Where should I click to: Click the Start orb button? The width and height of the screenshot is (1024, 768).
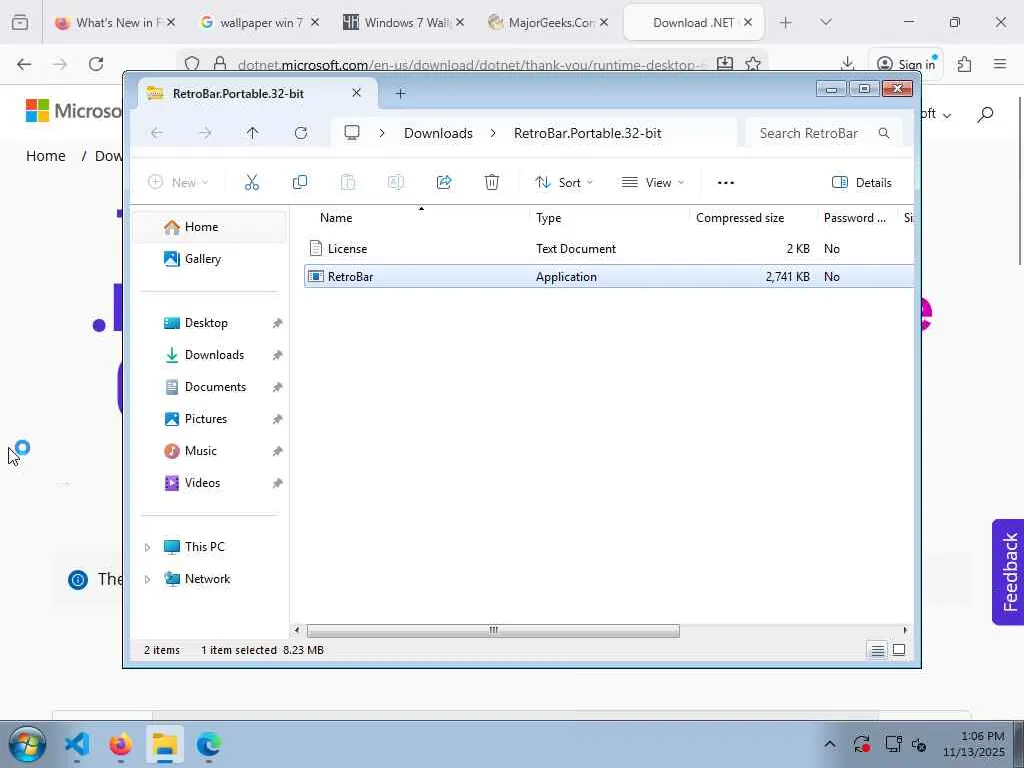(x=27, y=744)
